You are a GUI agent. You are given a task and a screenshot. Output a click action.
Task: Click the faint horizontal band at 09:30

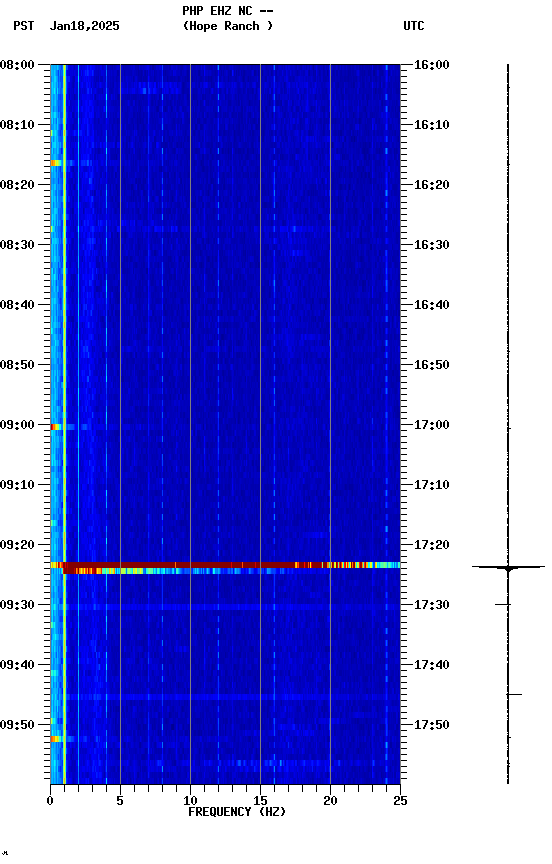coord(225,607)
